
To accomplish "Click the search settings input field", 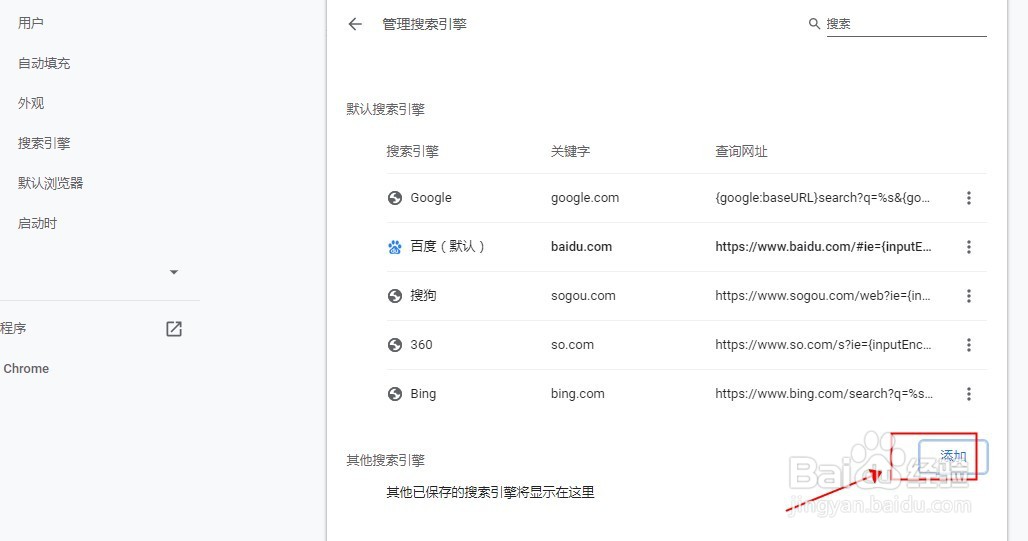I will click(x=905, y=24).
